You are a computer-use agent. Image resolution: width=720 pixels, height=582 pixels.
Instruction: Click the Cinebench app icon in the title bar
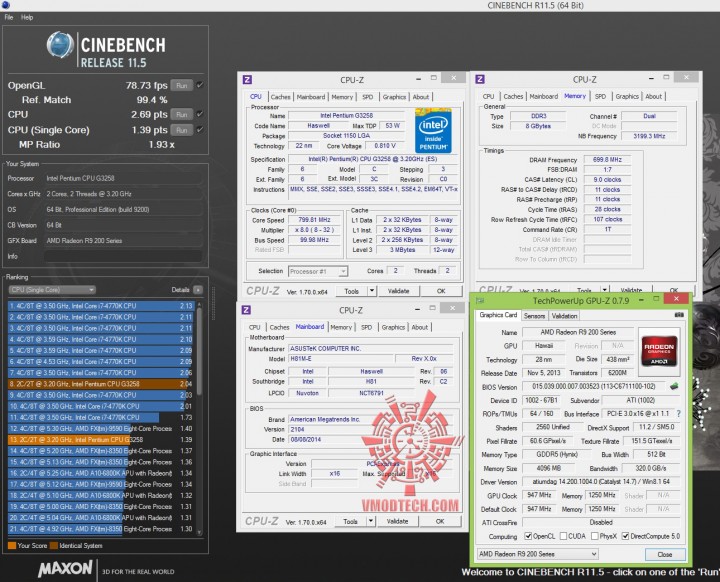(x=5, y=5)
